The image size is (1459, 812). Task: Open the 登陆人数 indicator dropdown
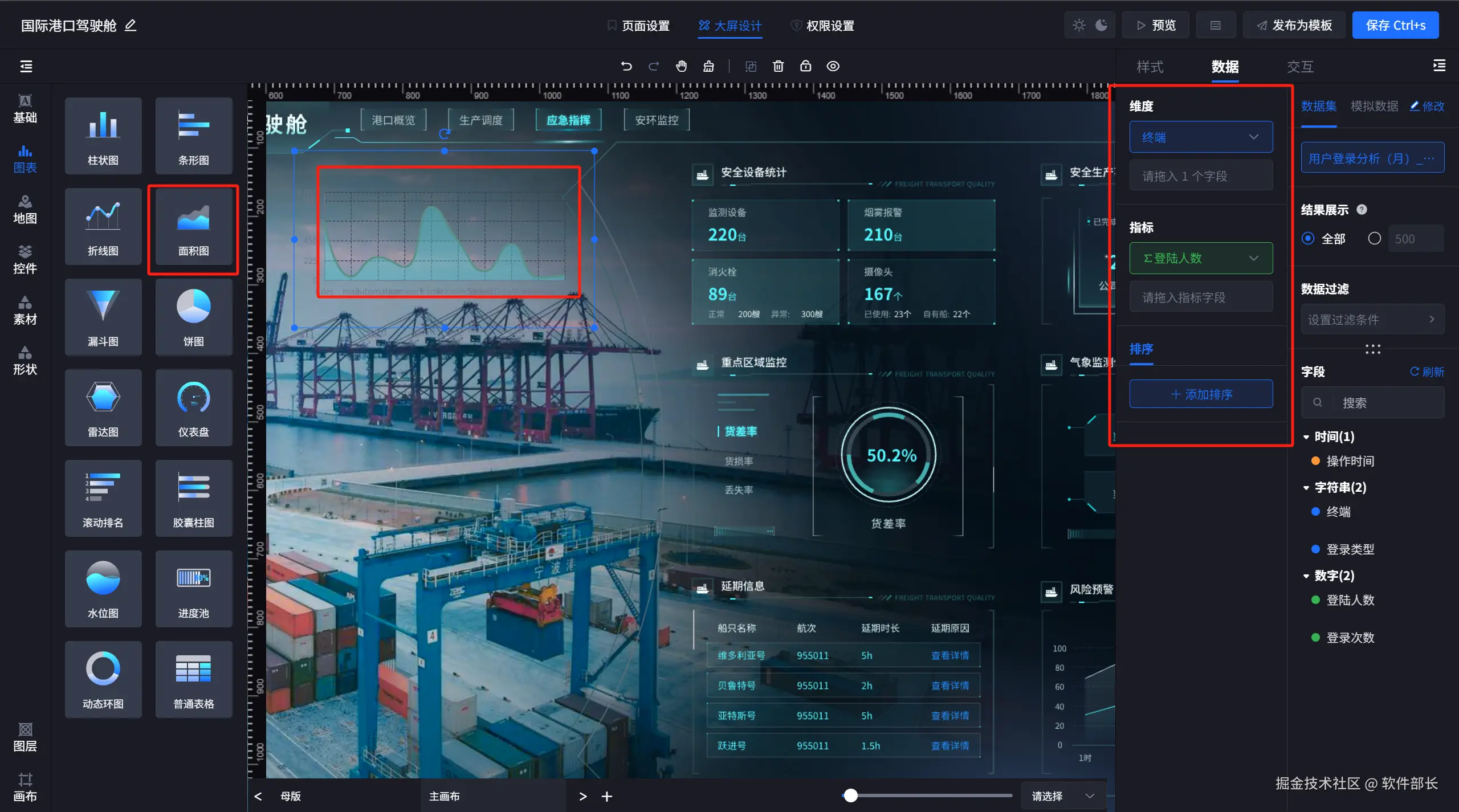pos(1200,258)
